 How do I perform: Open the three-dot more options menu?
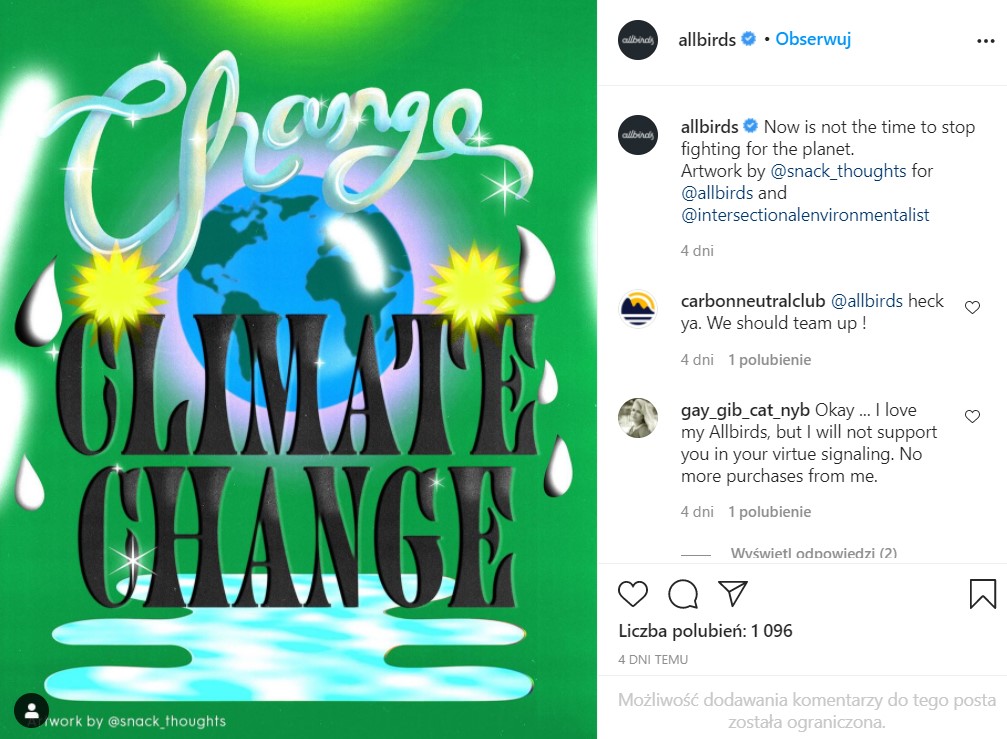[x=985, y=42]
